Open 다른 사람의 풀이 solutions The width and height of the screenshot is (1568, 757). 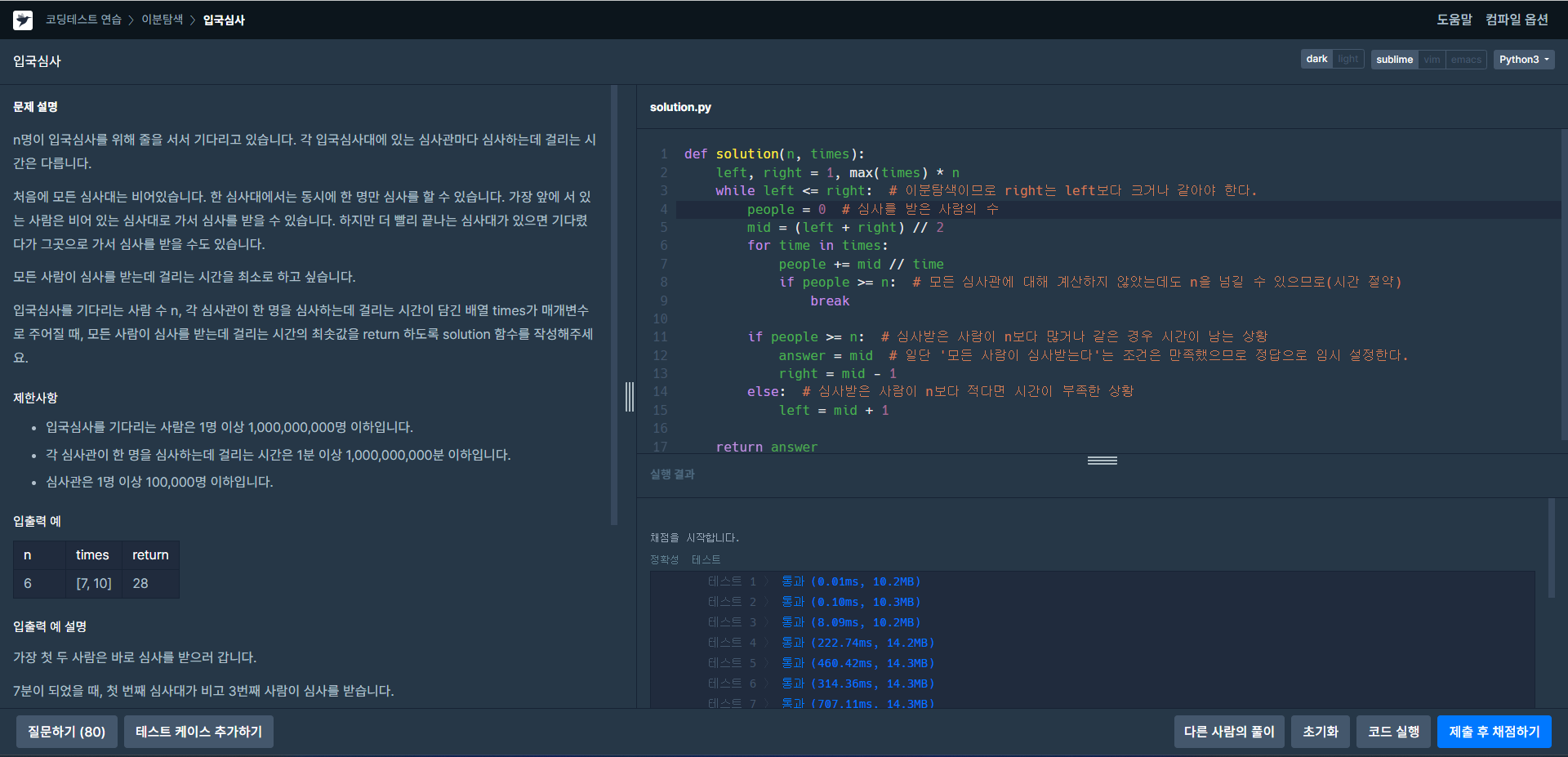click(x=1229, y=732)
